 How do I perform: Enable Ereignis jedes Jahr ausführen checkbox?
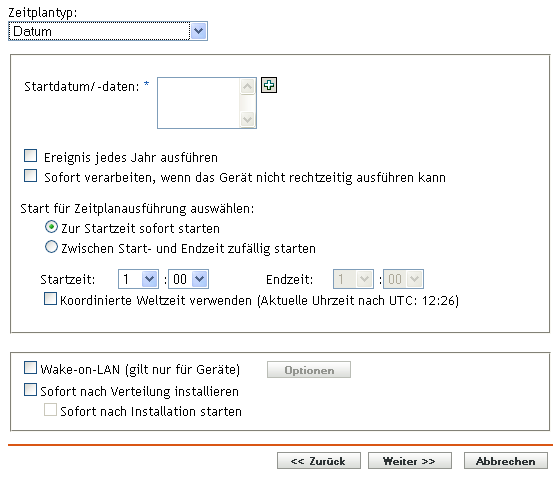coord(30,156)
